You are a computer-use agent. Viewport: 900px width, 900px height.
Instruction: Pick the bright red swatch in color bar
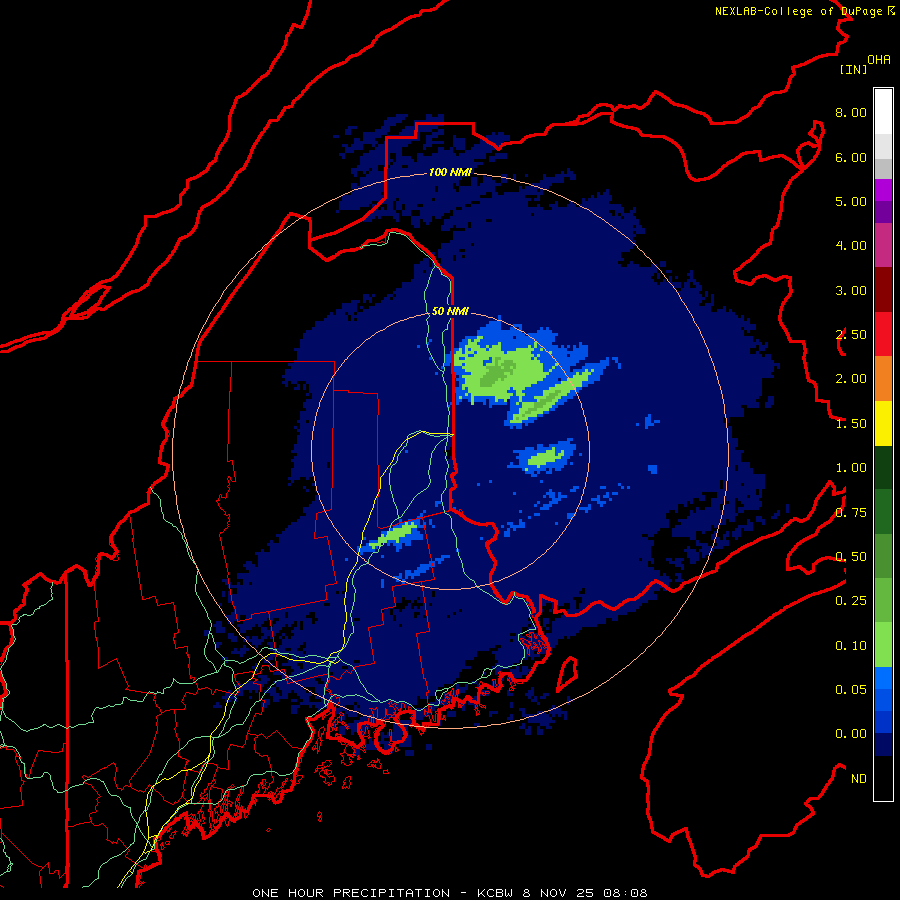tap(883, 334)
